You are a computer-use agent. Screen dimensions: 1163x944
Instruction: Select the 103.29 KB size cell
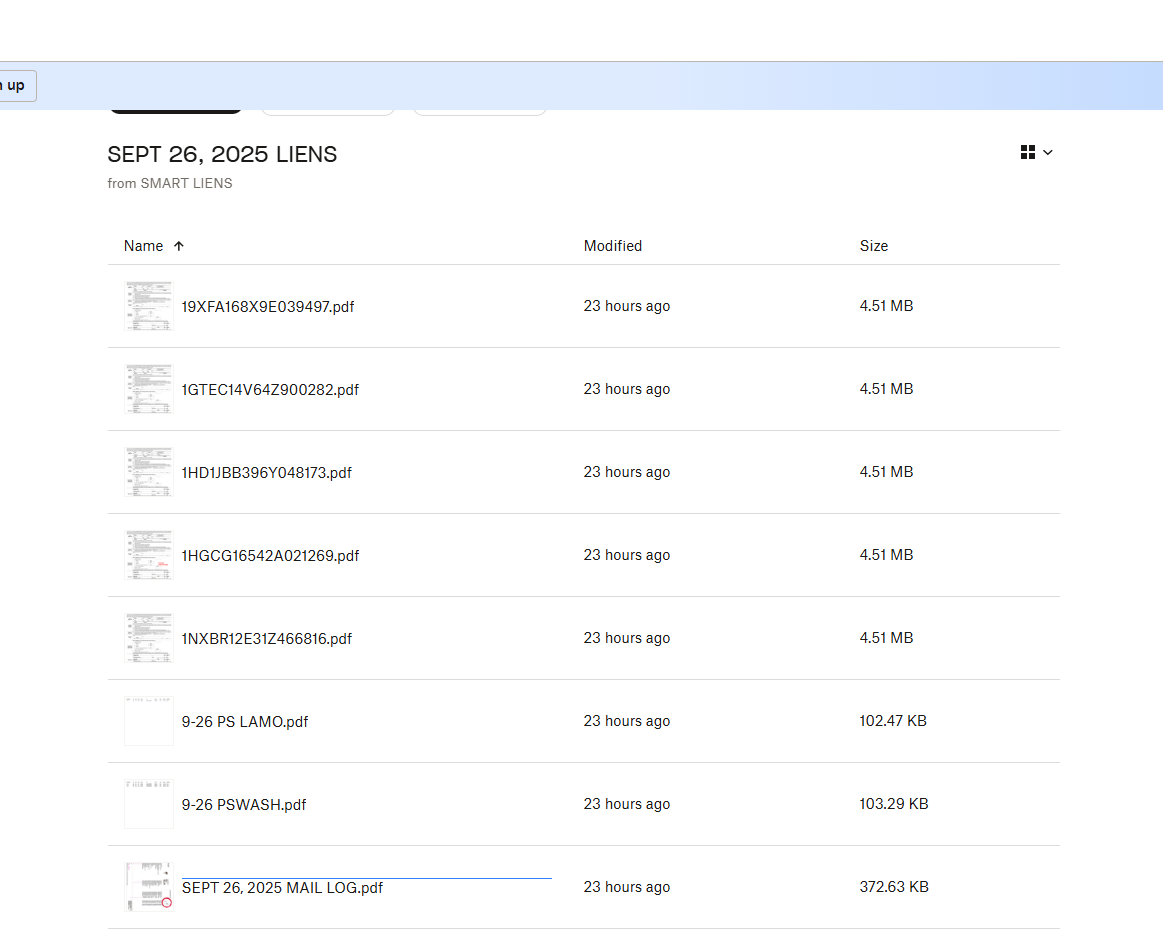(x=894, y=805)
